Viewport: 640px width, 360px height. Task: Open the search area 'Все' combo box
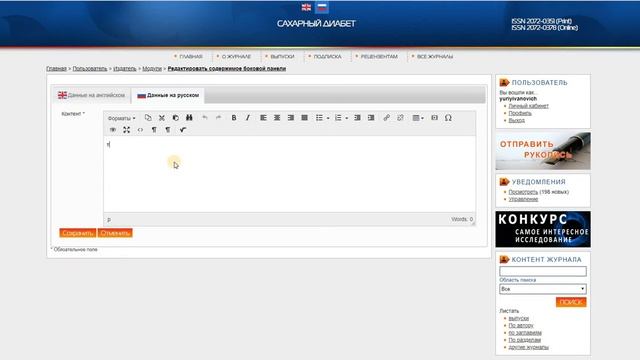coord(542,289)
